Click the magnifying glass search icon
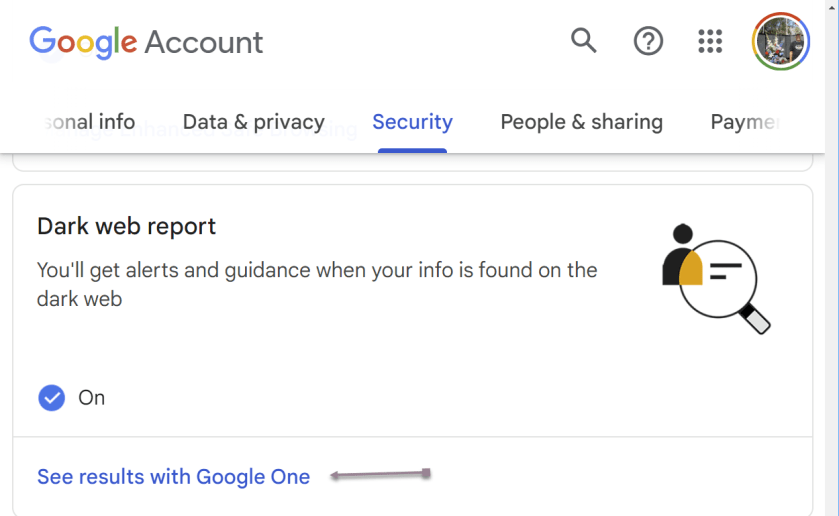839x516 pixels. pyautogui.click(x=583, y=41)
